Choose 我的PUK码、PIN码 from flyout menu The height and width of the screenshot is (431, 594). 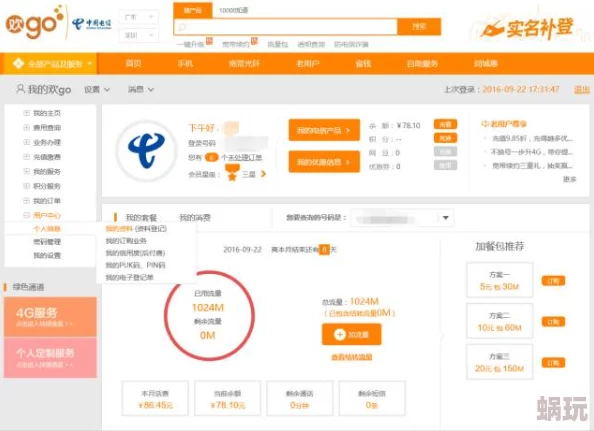pyautogui.click(x=135, y=265)
